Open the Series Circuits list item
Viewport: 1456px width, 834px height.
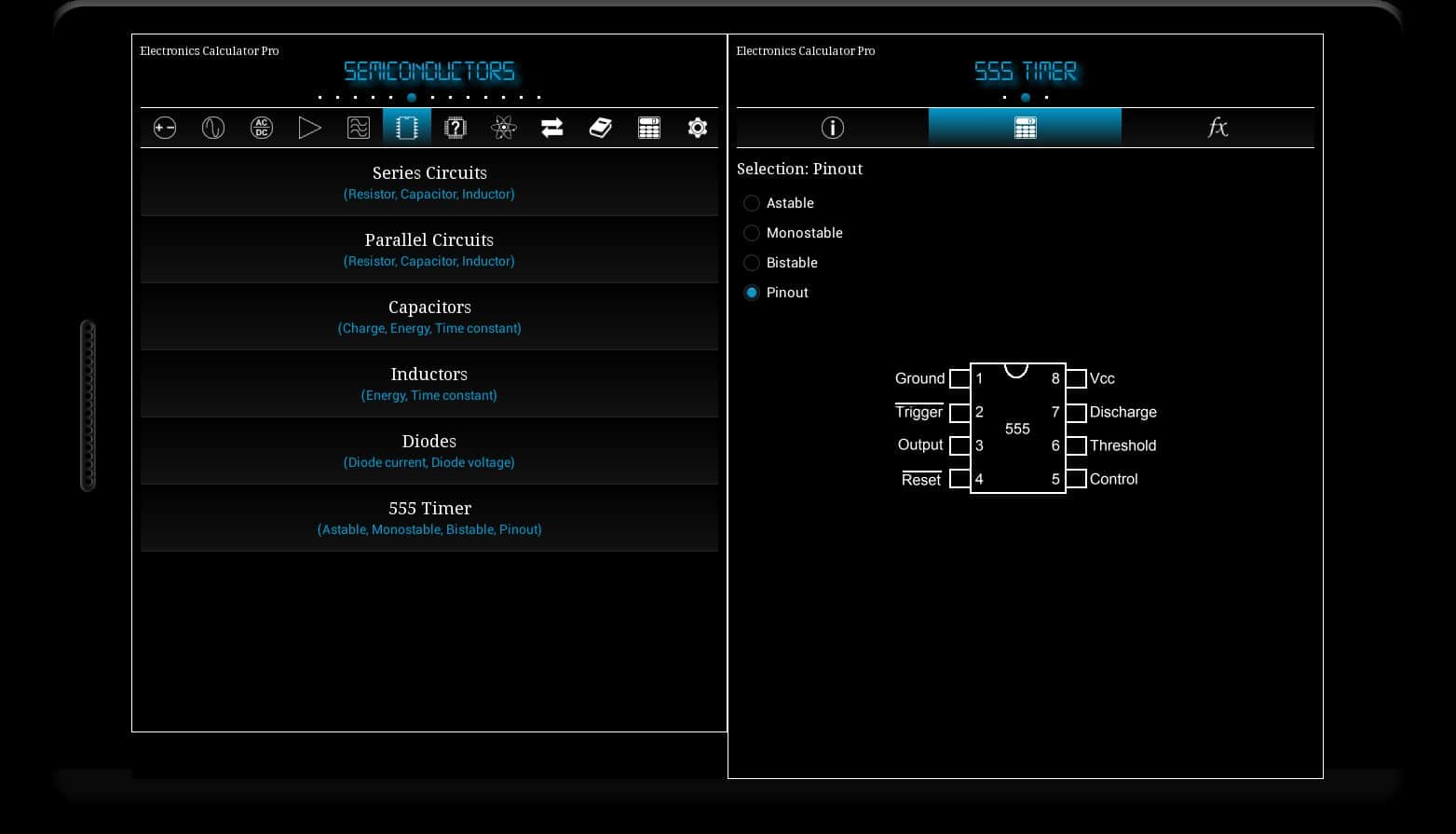(429, 182)
